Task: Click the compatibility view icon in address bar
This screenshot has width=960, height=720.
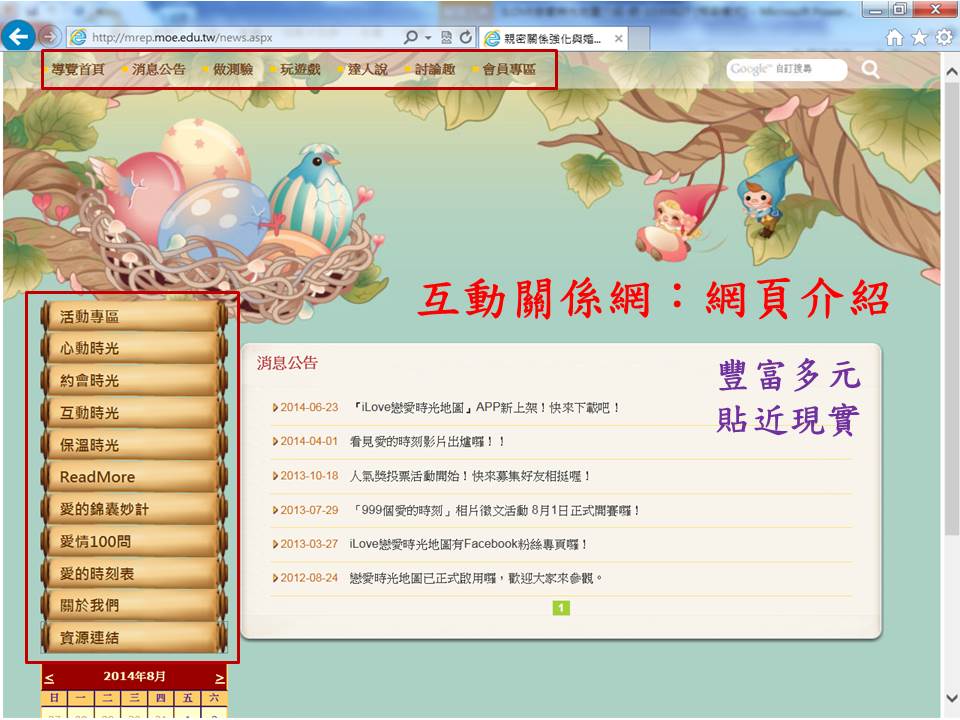Action: 446,37
